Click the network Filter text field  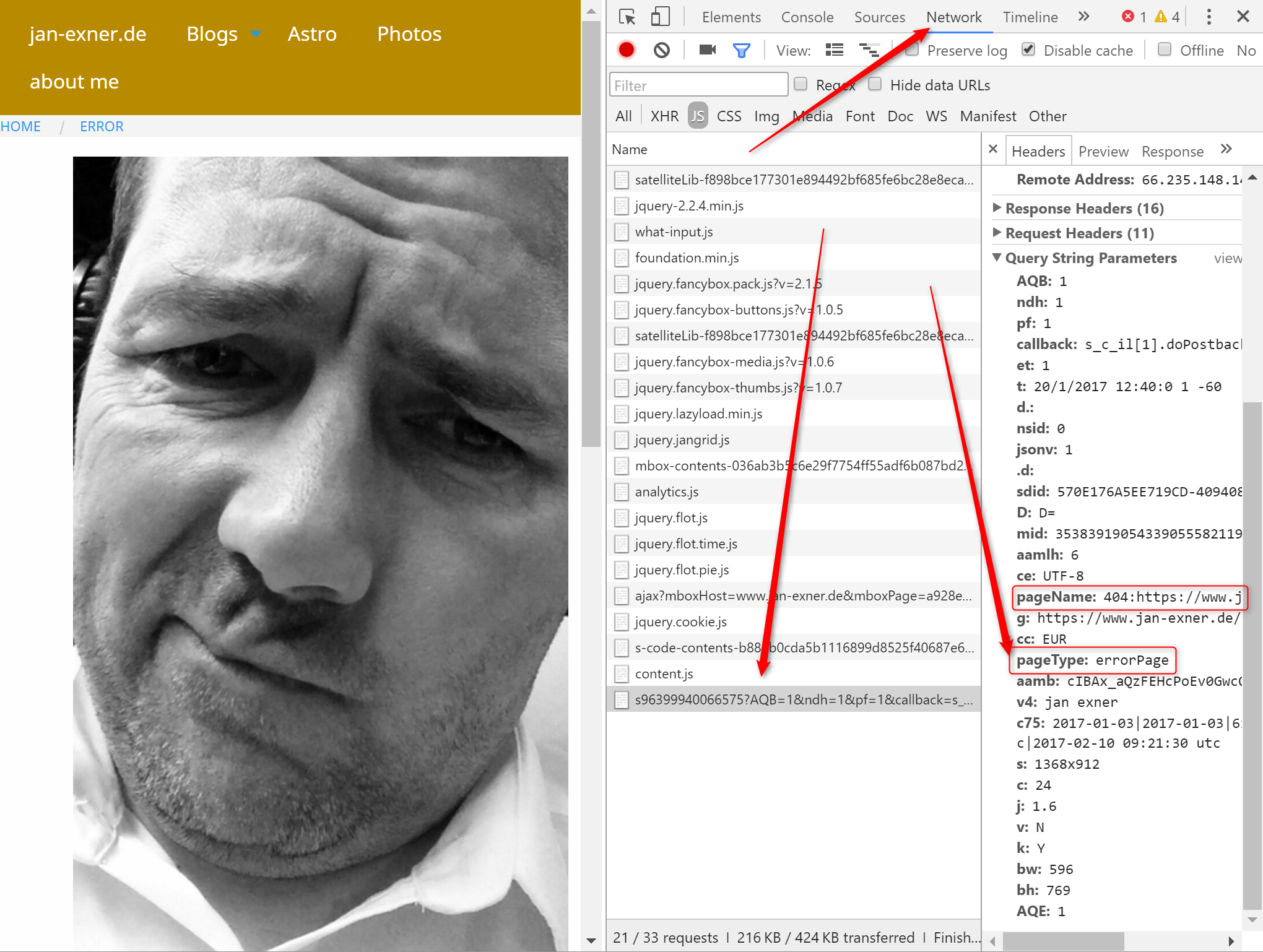coord(698,85)
